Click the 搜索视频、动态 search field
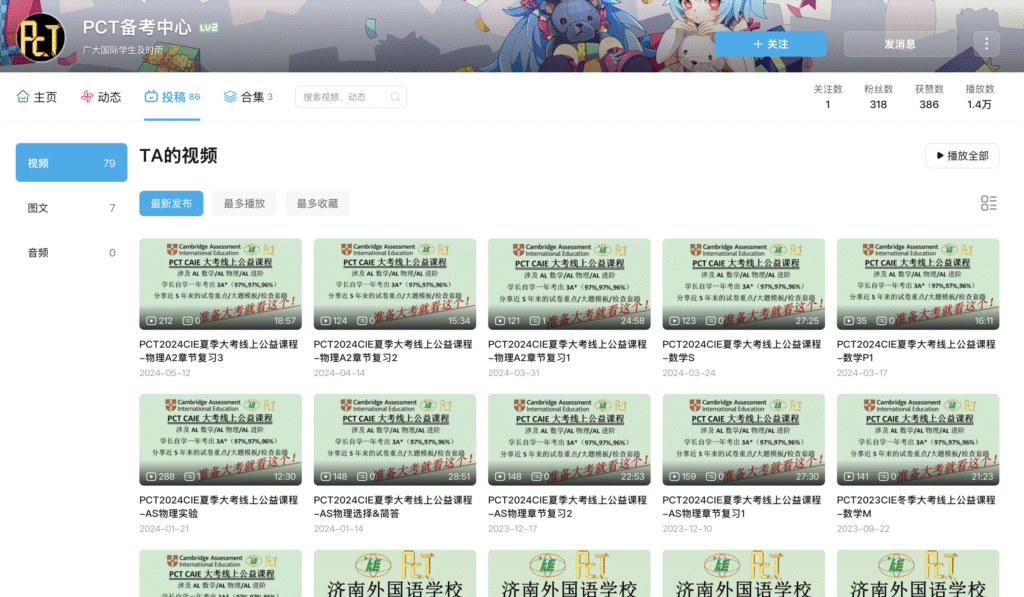This screenshot has height=597, width=1024. pyautogui.click(x=343, y=97)
